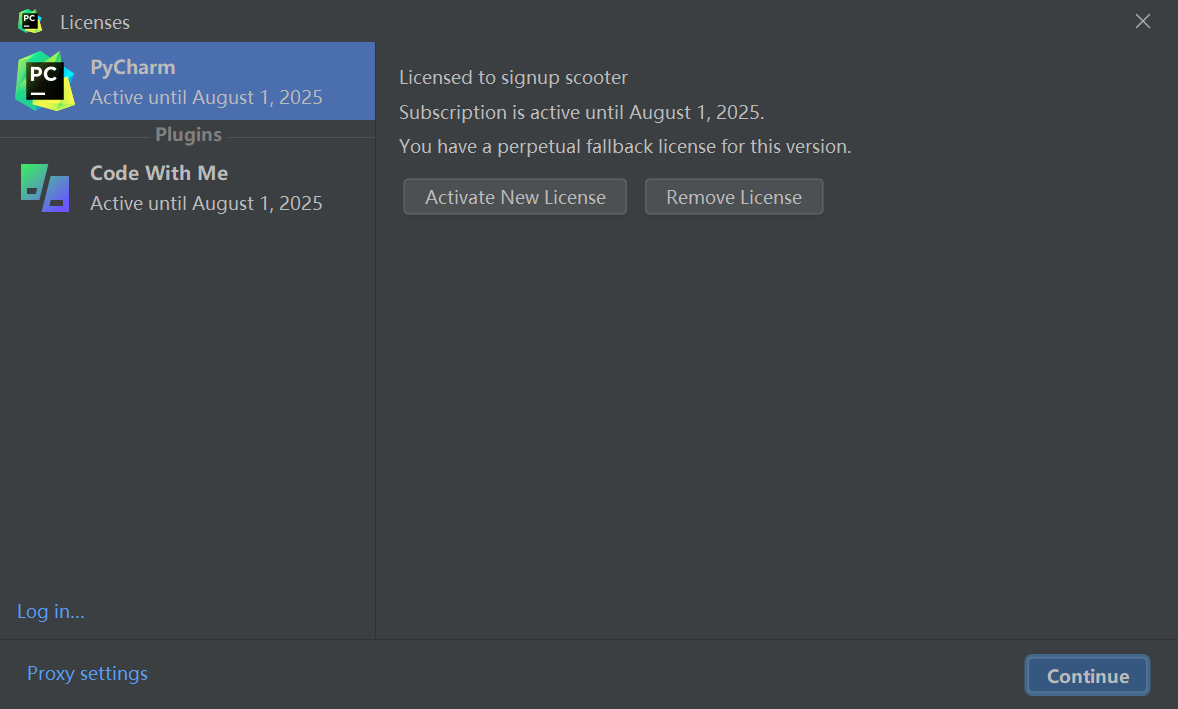1178x709 pixels.
Task: Select the Code With Me plugin name
Action: [159, 173]
